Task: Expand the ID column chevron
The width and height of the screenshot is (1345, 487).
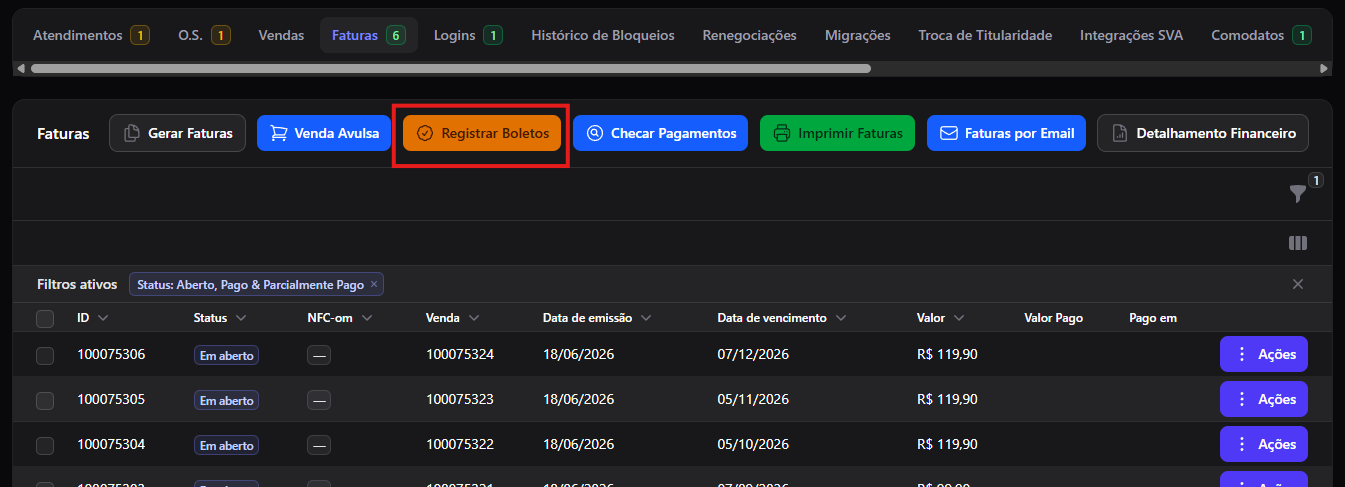Action: pos(103,318)
